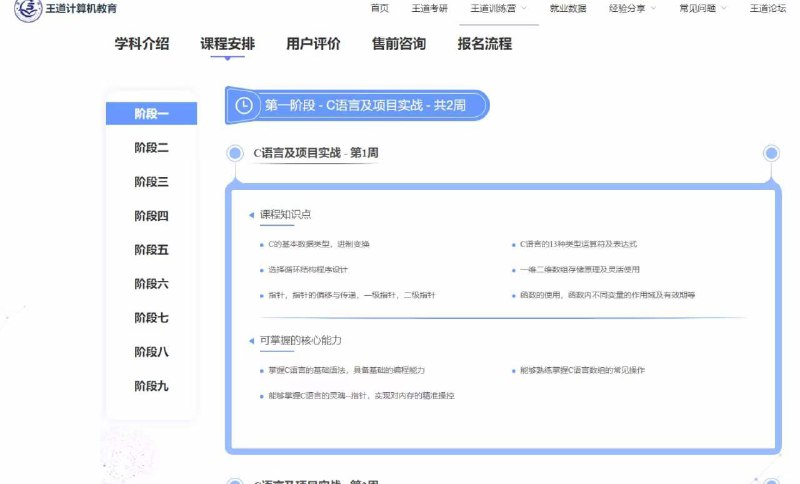Select 阶段七 in the stage sidebar
The height and width of the screenshot is (484, 800).
click(x=152, y=318)
